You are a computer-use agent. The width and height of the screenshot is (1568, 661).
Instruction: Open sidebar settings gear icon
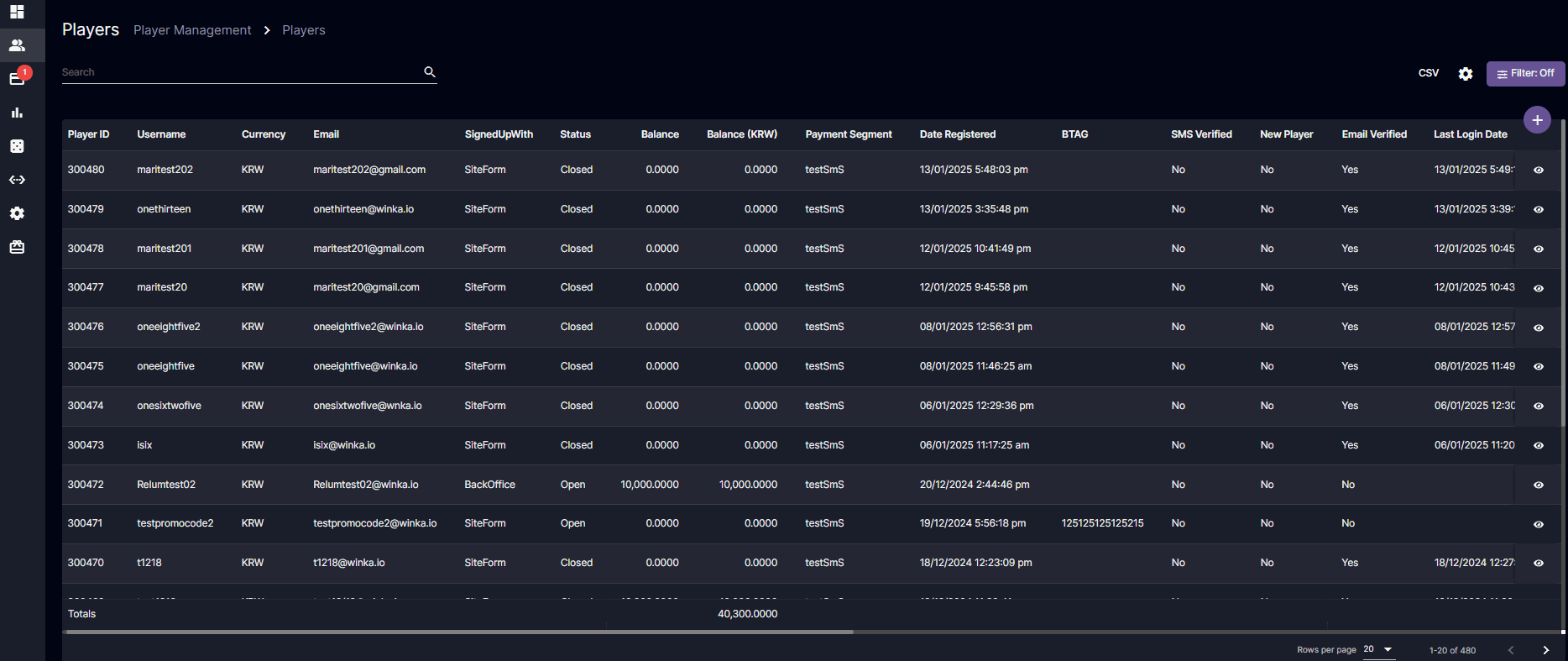[x=17, y=213]
